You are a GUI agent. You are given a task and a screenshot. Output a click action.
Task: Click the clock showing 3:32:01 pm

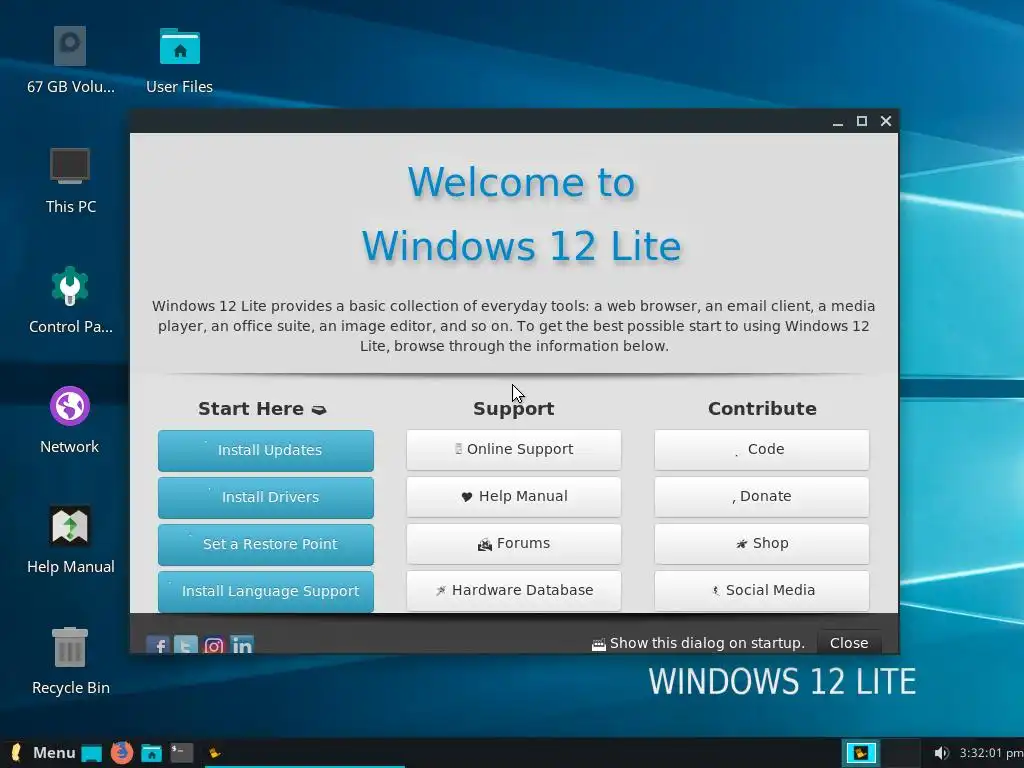click(x=991, y=753)
